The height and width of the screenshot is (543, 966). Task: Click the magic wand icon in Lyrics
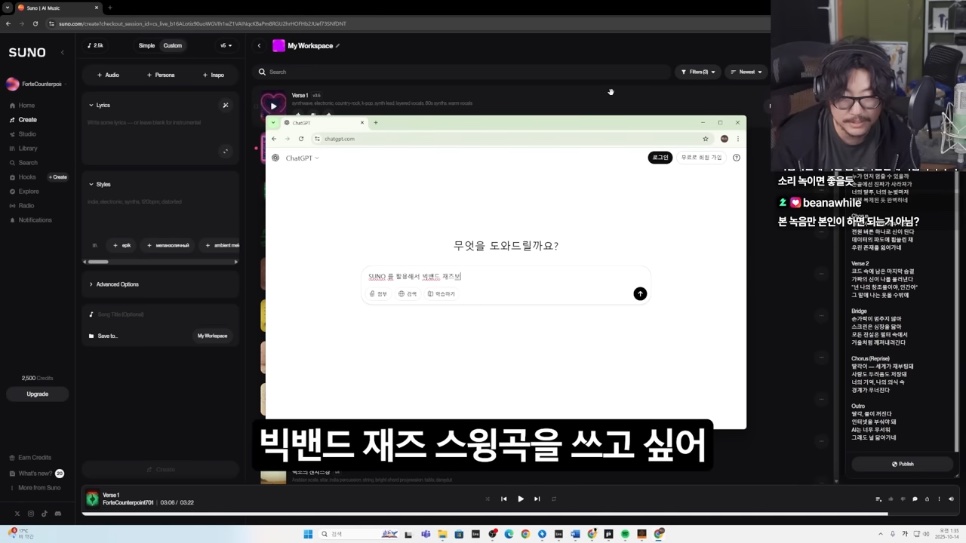coord(225,105)
